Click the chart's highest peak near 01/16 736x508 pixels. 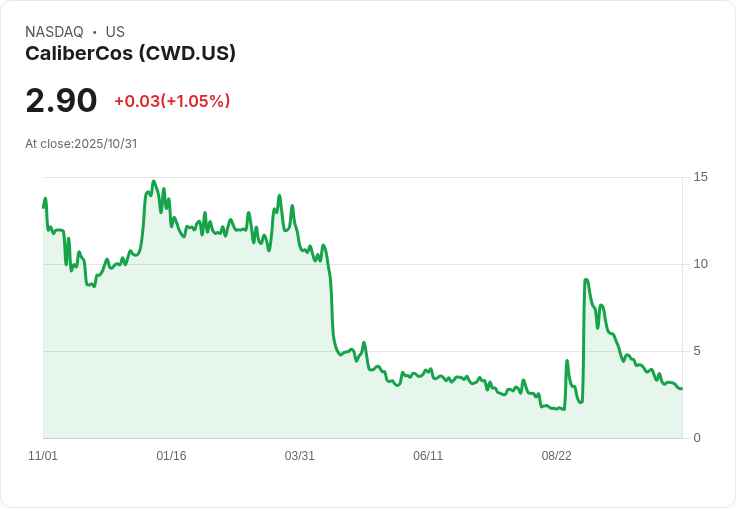153,182
